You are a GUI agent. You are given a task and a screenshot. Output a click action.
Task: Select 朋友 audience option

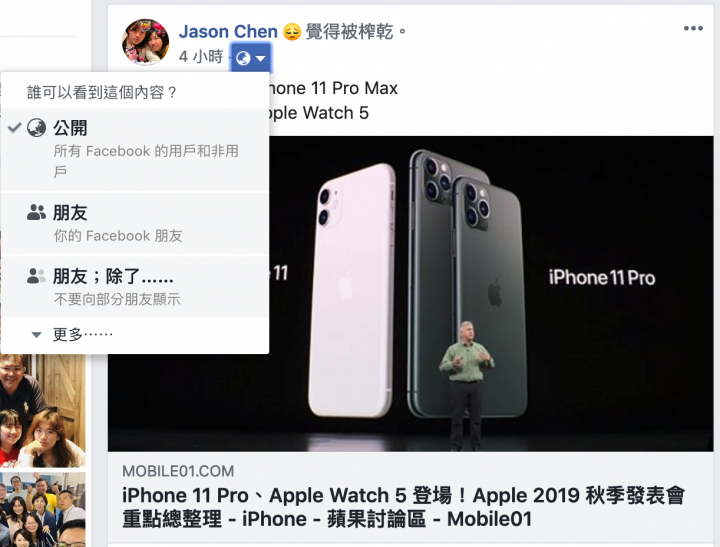tap(135, 223)
